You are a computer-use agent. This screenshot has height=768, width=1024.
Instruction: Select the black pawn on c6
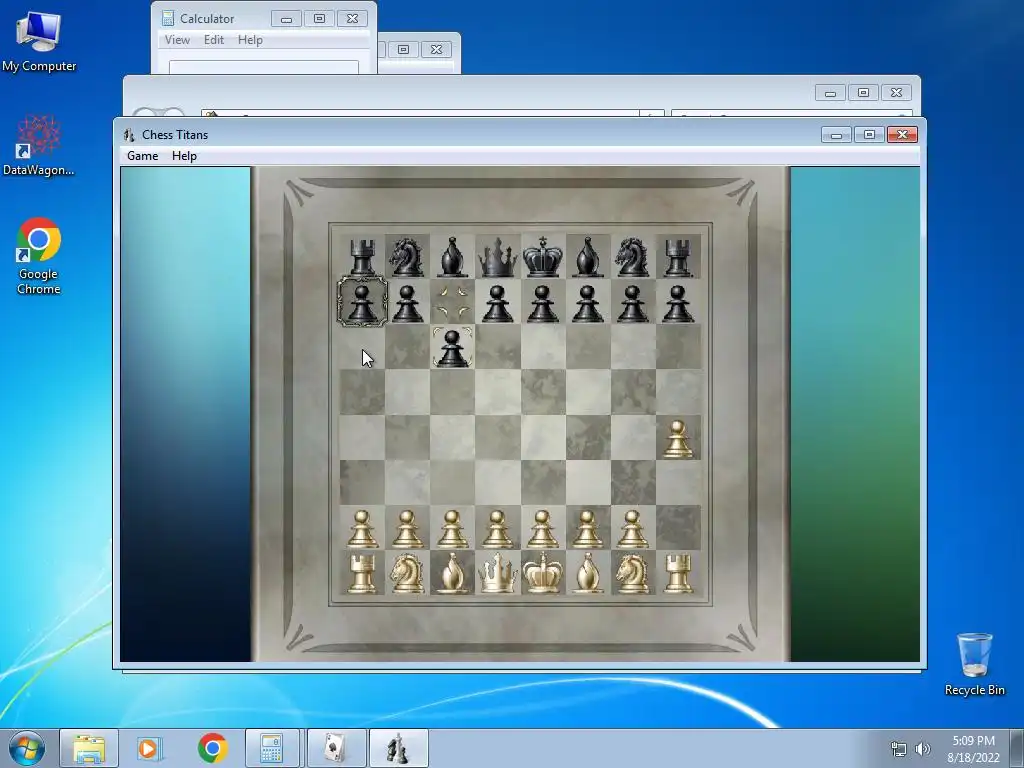click(x=453, y=348)
